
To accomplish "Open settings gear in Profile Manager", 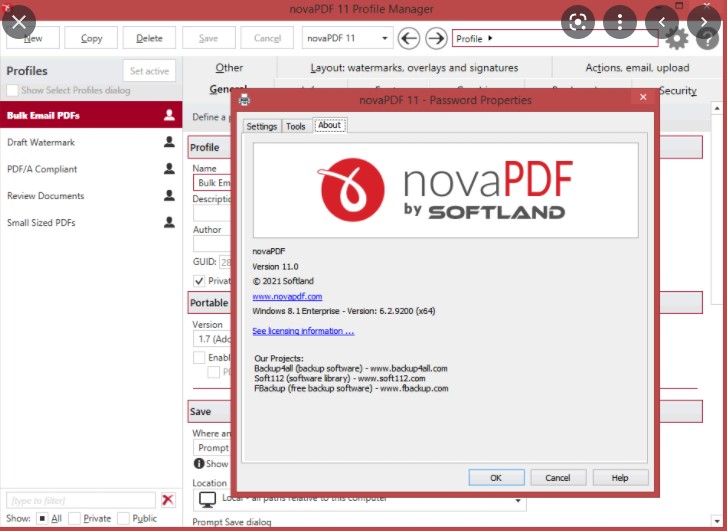I will pos(677,39).
